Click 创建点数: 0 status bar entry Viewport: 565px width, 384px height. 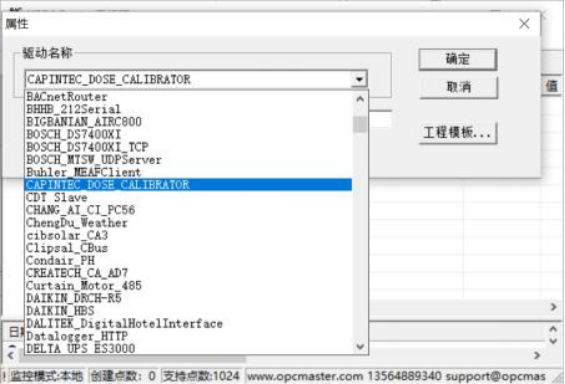coord(123,376)
